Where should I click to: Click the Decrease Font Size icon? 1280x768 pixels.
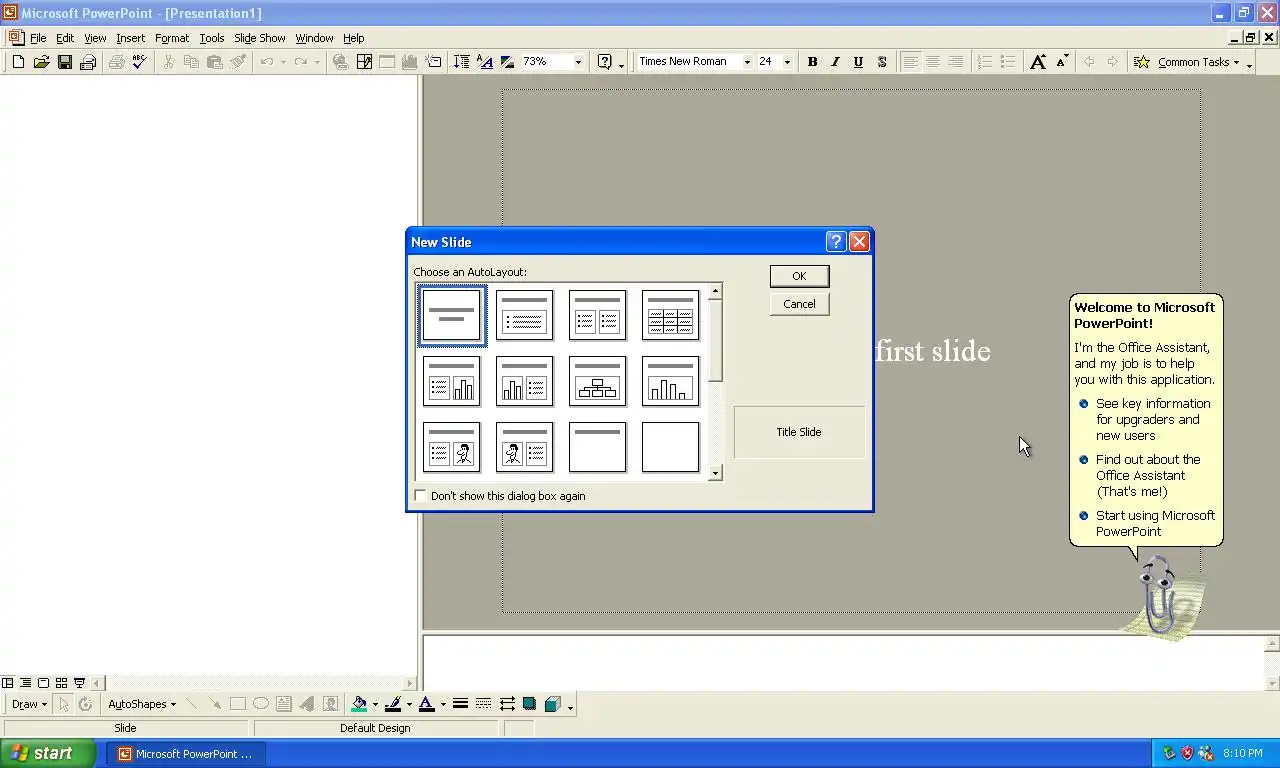point(1061,62)
